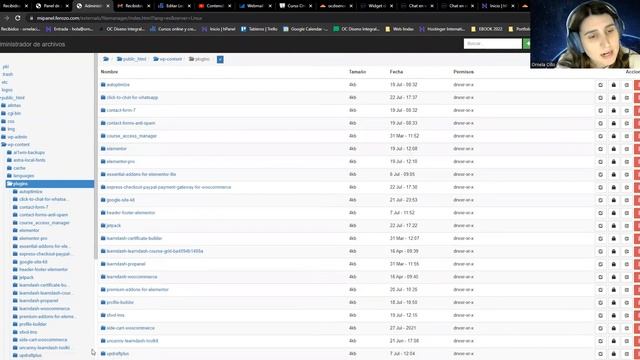Click the red delete button in the jetpack row
Viewport: 640px width, 360px height.
point(637,226)
